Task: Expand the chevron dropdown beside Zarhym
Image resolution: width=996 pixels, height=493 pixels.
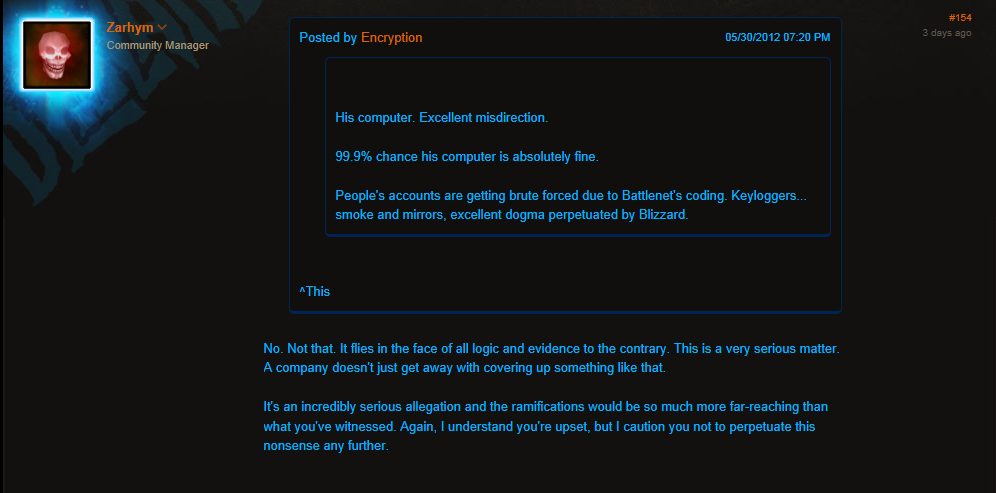Action: click(162, 28)
